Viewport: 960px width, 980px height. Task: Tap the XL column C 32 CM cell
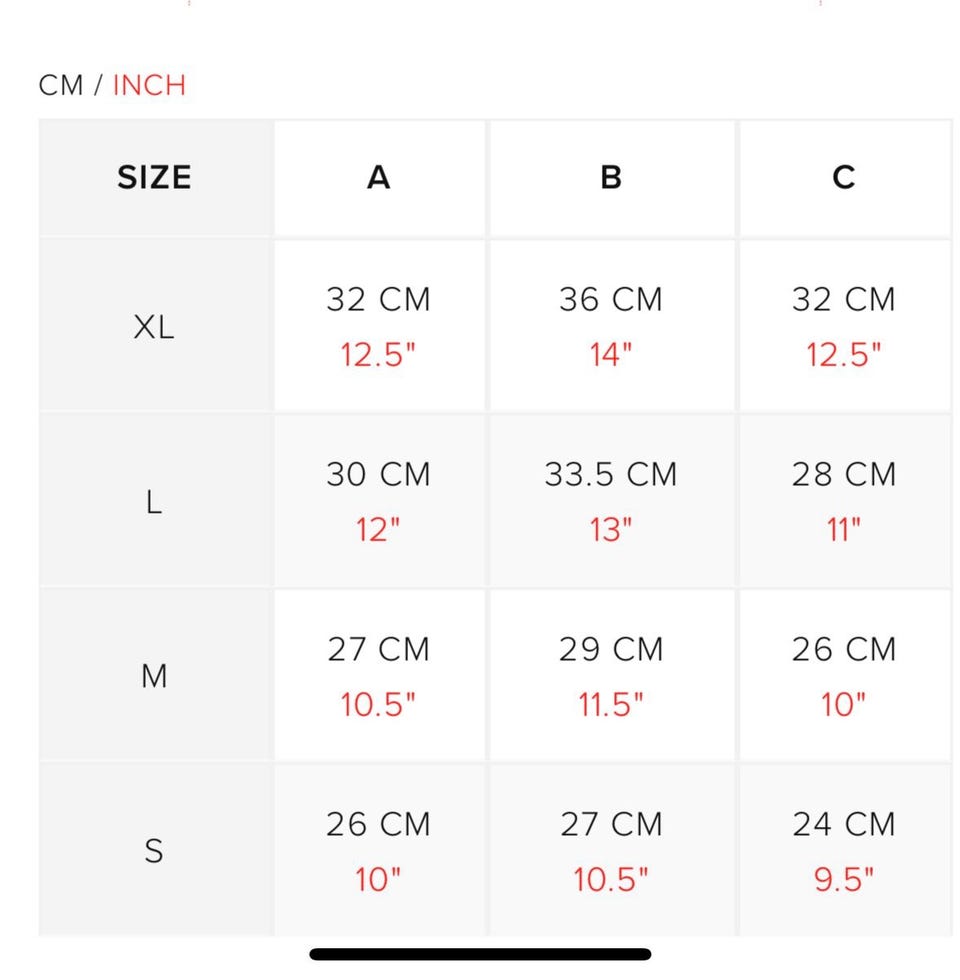[844, 326]
